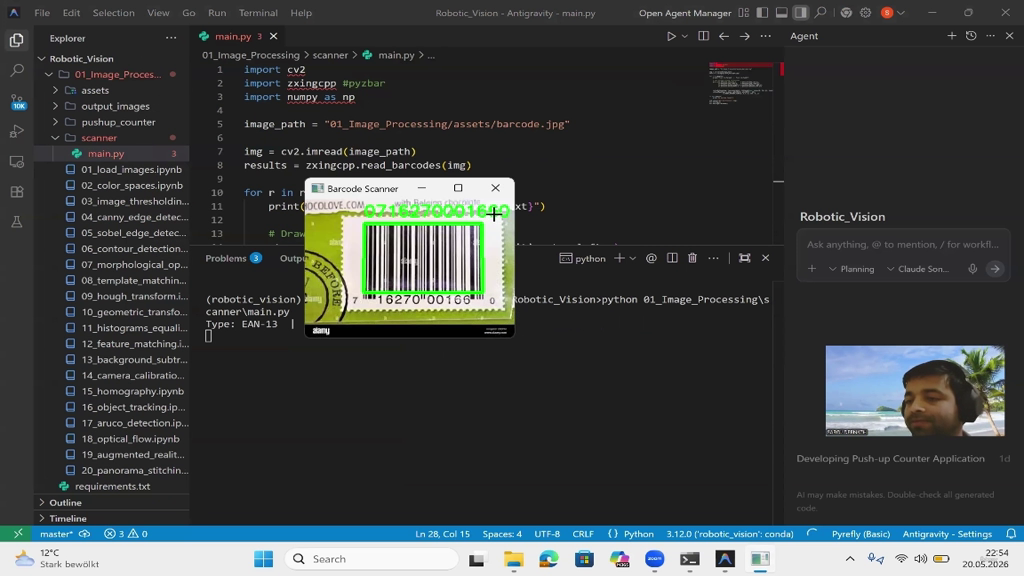Split the terminal panel

click(x=672, y=258)
